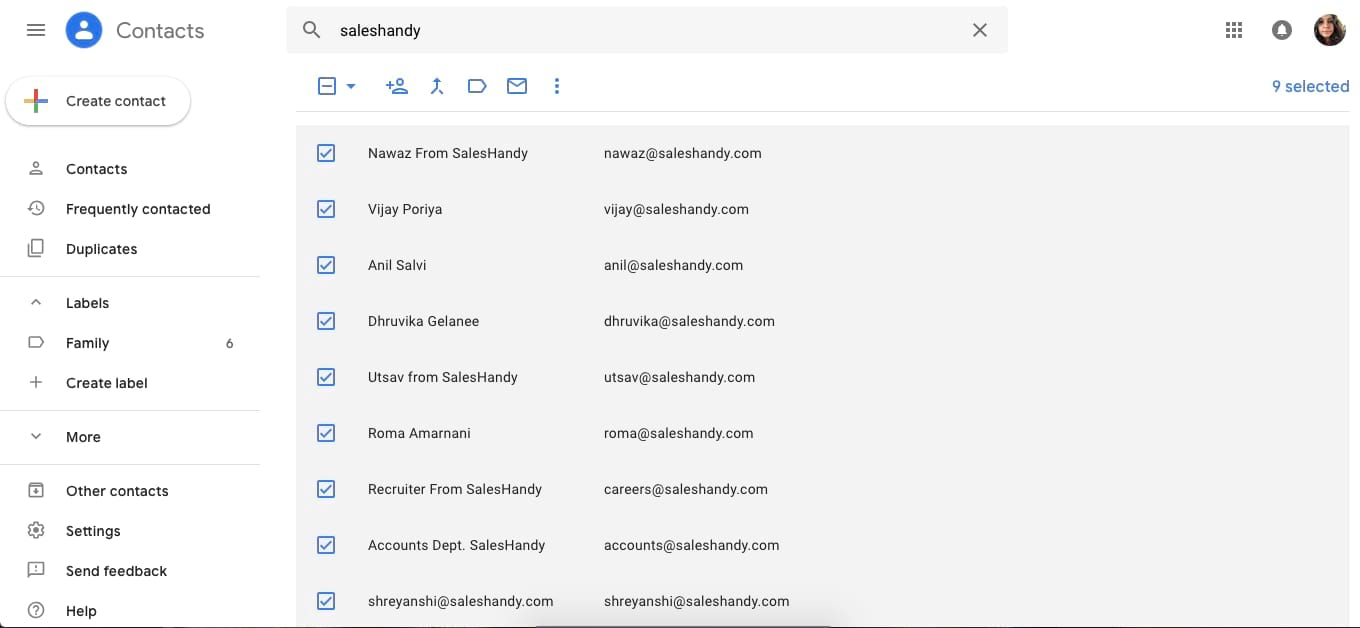Open the account profile avatar
Screen dimensions: 1360x628
pyautogui.click(x=1330, y=30)
